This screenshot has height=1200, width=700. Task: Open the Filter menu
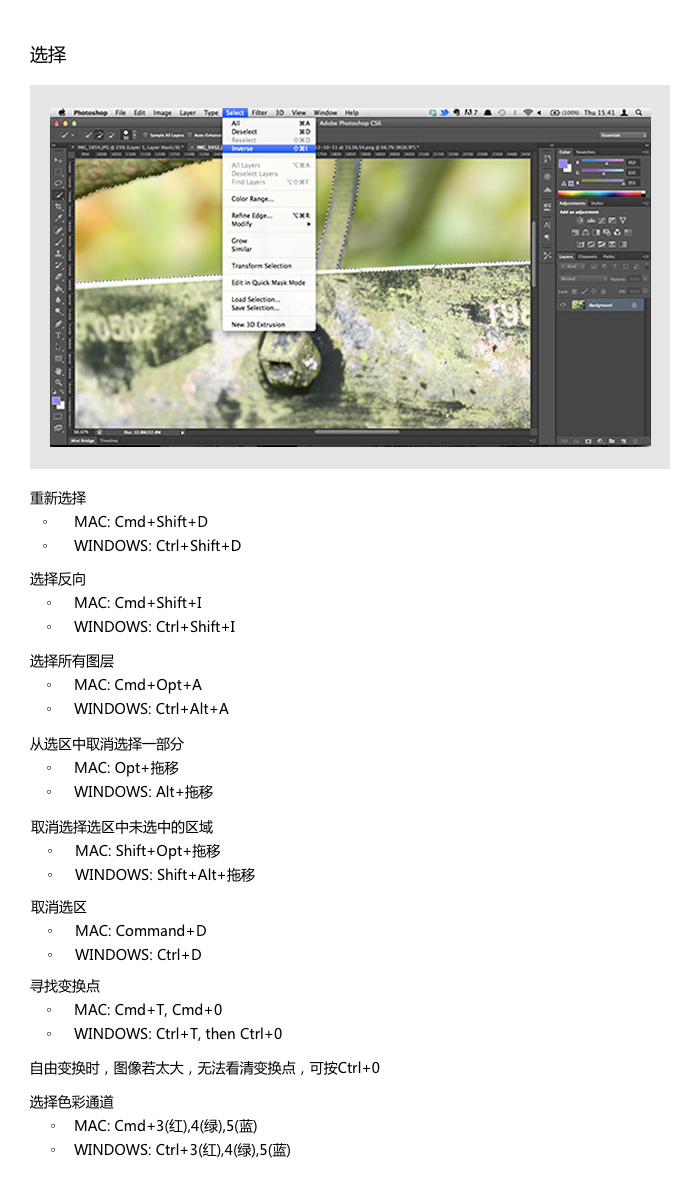coord(260,113)
